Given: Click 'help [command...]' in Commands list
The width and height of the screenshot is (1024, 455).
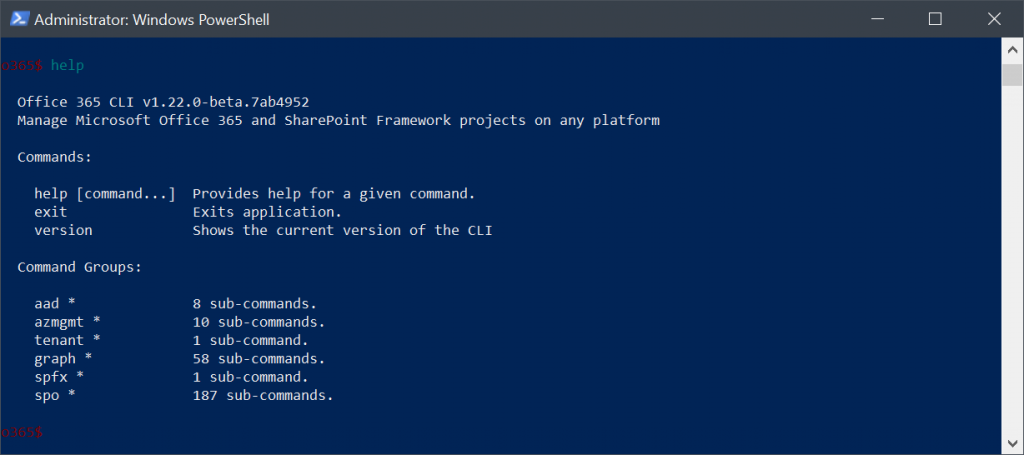Looking at the screenshot, I should 104,194.
